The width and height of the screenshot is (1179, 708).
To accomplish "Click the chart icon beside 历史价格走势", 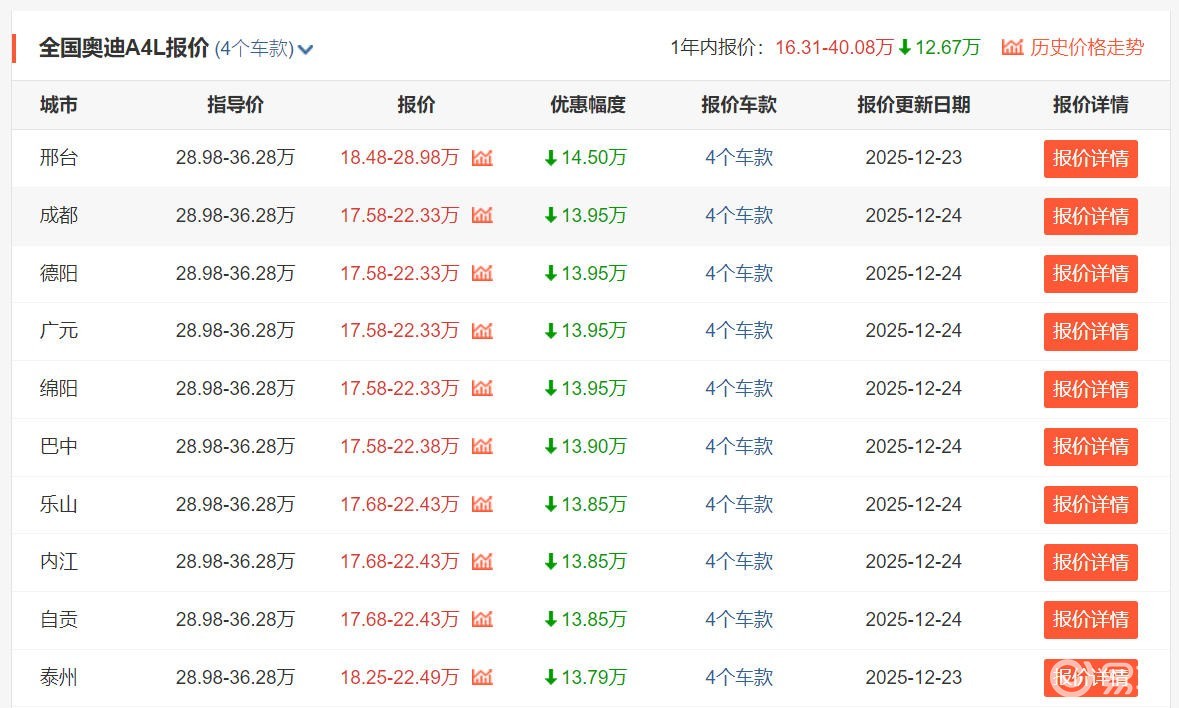I will tap(1012, 47).
